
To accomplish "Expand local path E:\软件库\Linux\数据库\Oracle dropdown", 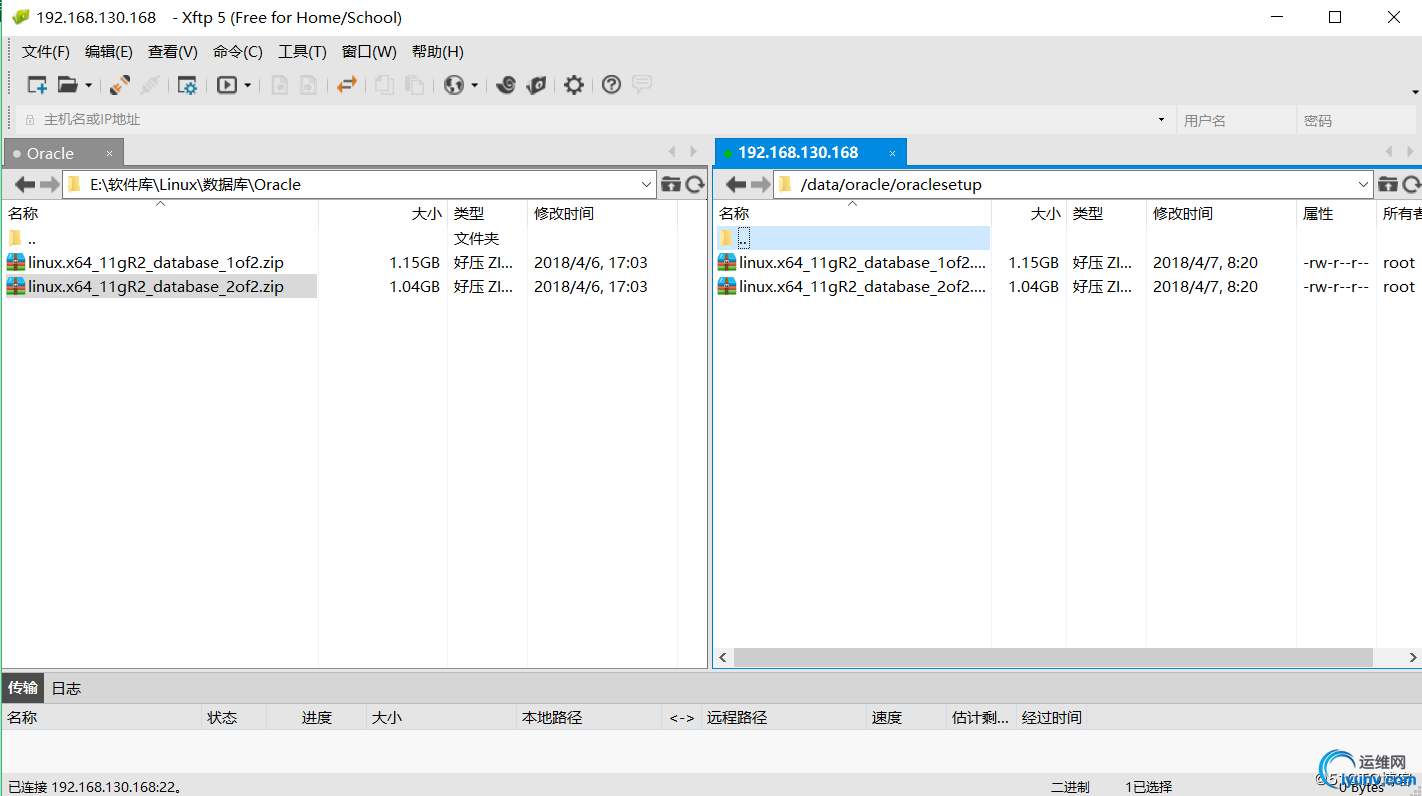I will (x=646, y=184).
